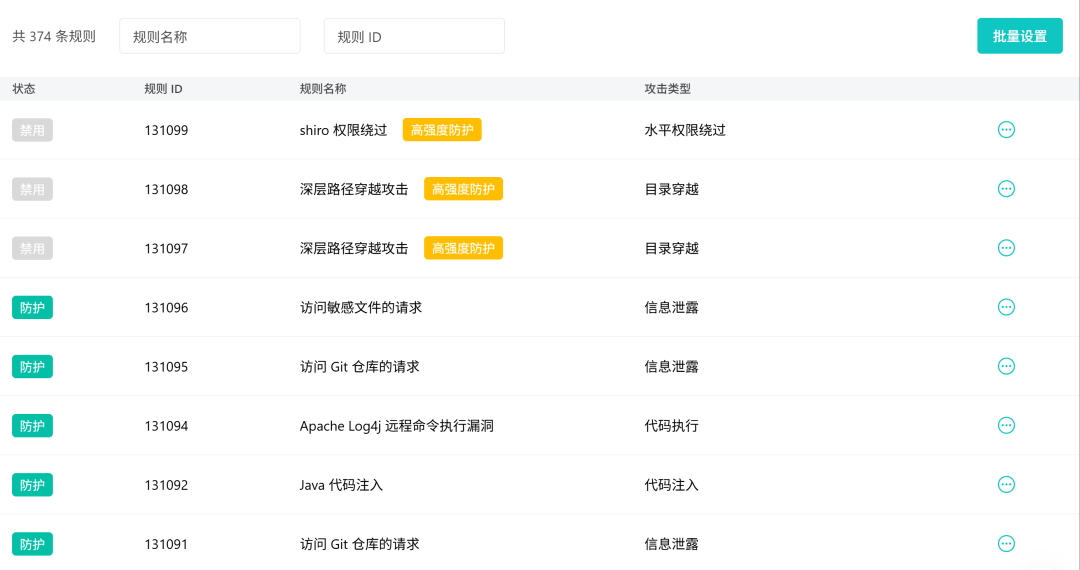1080x570 pixels.
Task: Open more options for rule 131091
Action: pyautogui.click(x=1006, y=544)
